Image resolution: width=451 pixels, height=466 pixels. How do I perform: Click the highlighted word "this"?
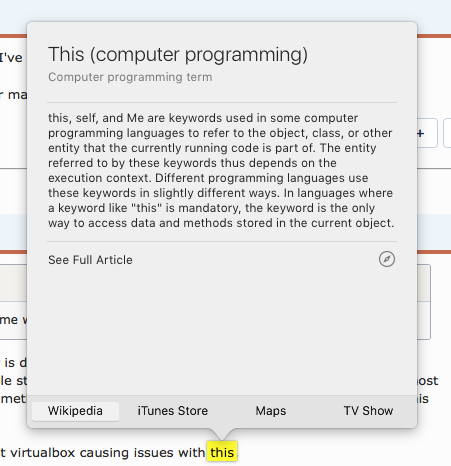[x=222, y=452]
